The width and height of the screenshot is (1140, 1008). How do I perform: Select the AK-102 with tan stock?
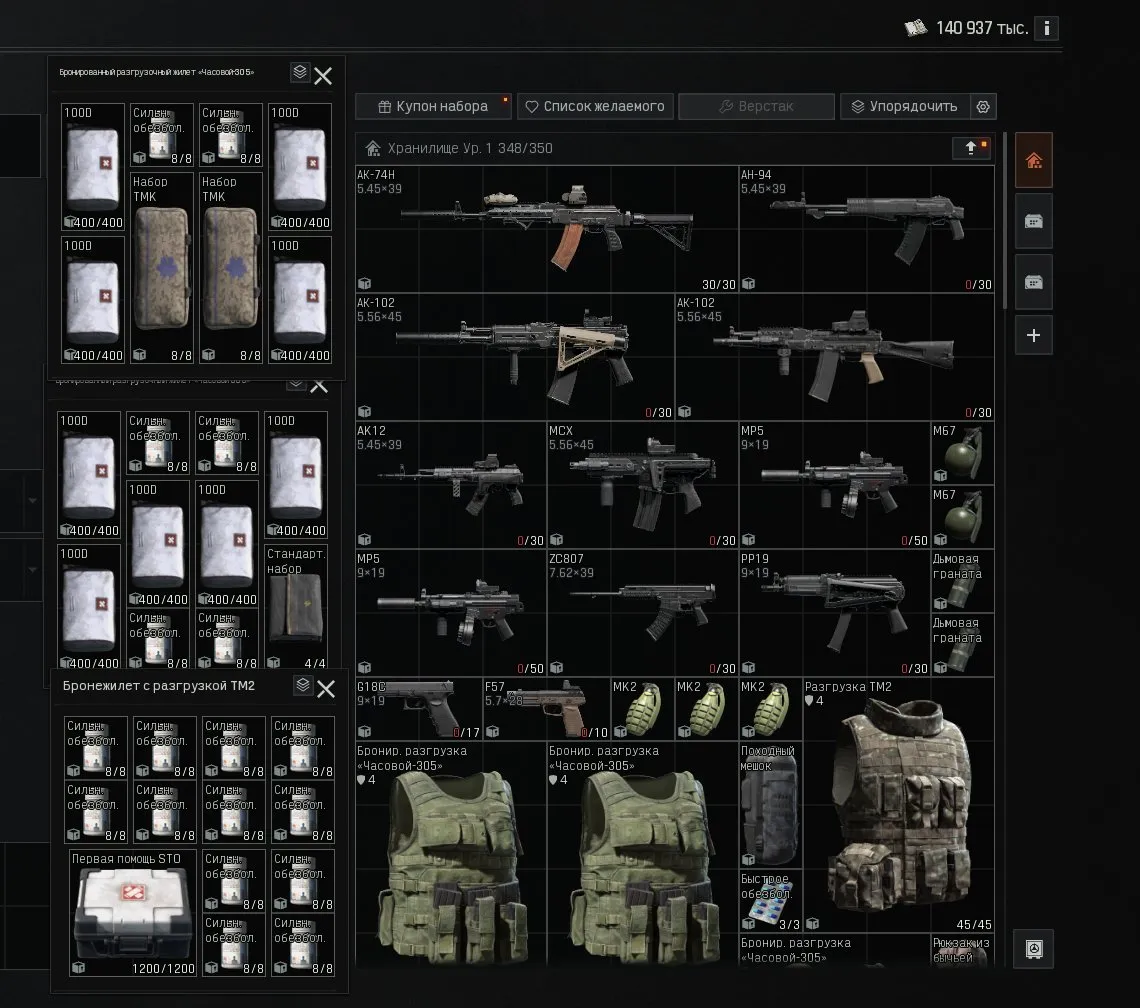coord(515,357)
